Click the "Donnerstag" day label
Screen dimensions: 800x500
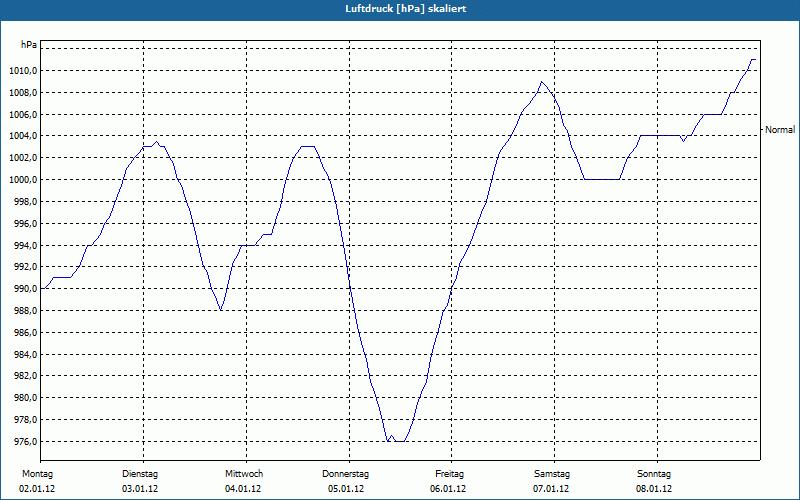345,474
